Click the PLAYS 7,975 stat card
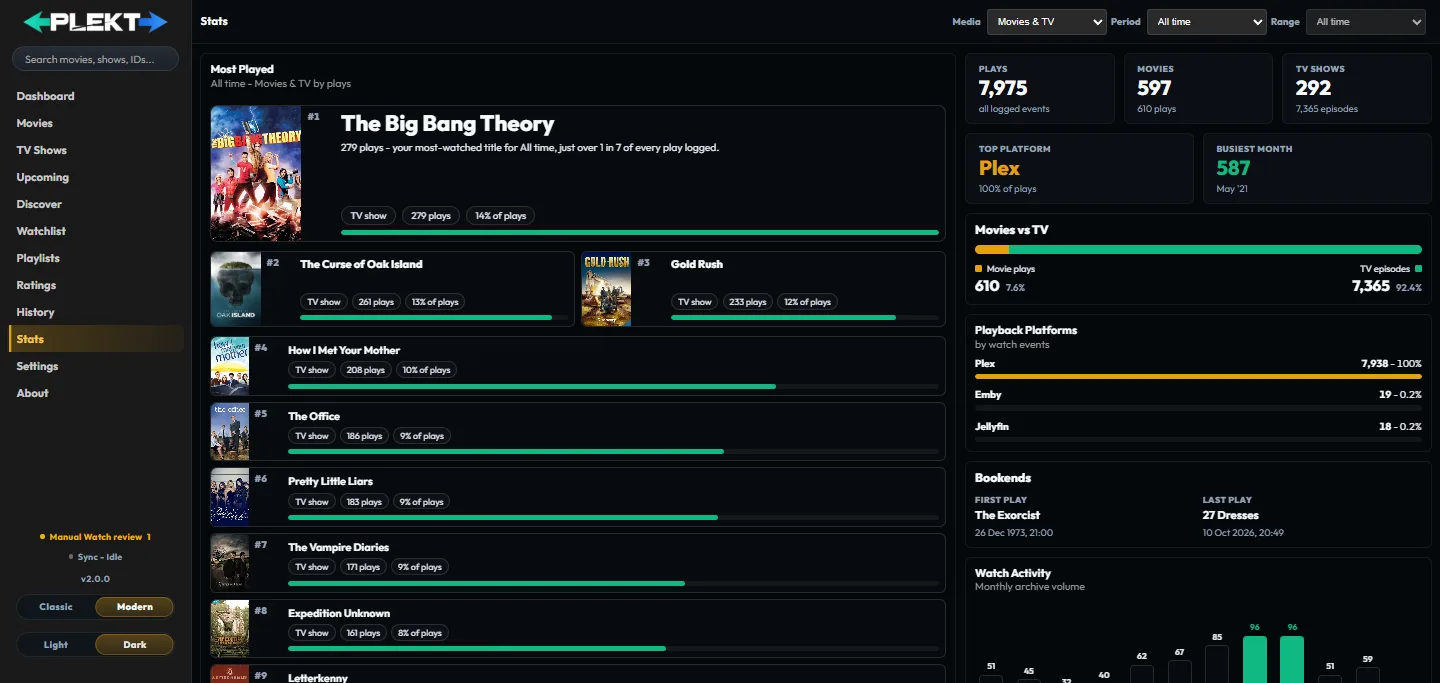The image size is (1440, 683). pos(1040,89)
